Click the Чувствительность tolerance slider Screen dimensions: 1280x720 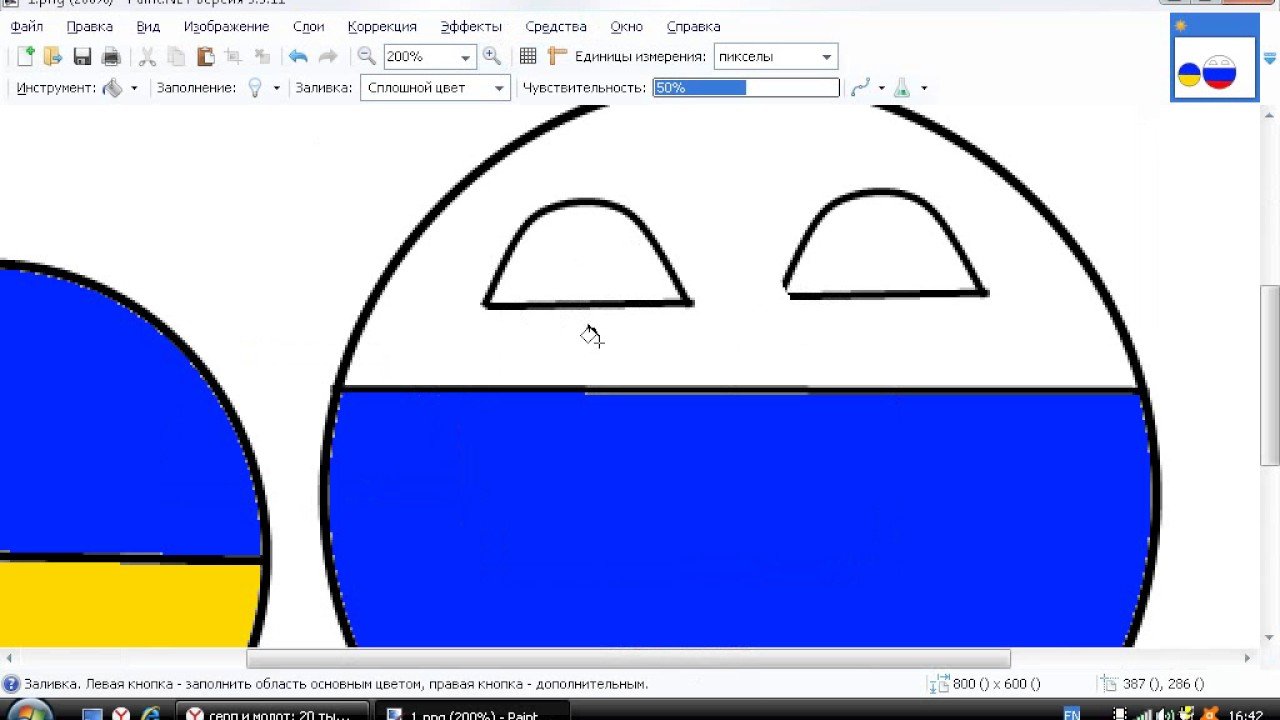click(x=746, y=88)
